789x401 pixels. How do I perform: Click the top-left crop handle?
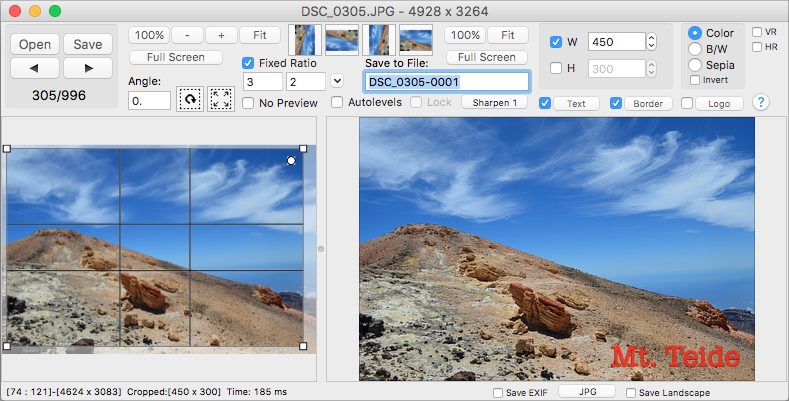pyautogui.click(x=7, y=148)
